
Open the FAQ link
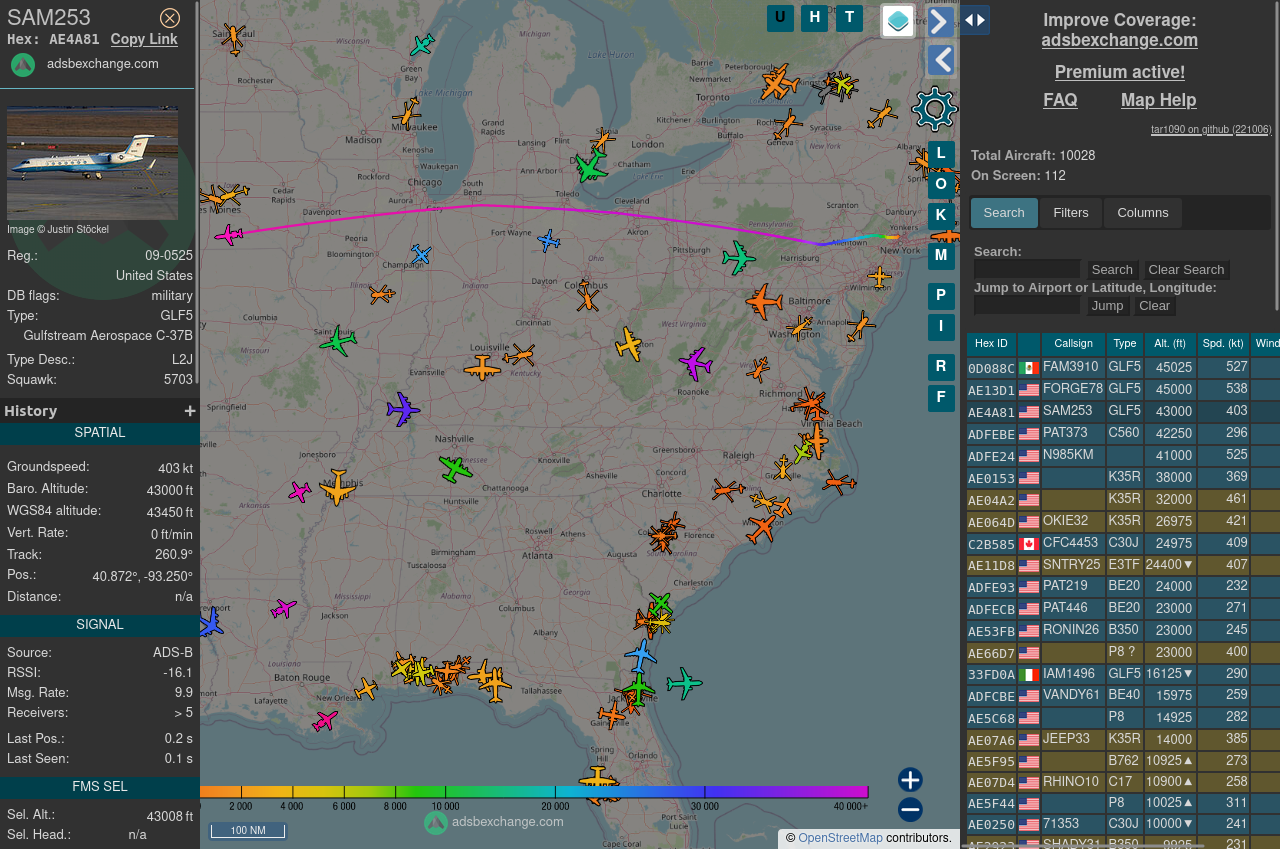point(1060,100)
